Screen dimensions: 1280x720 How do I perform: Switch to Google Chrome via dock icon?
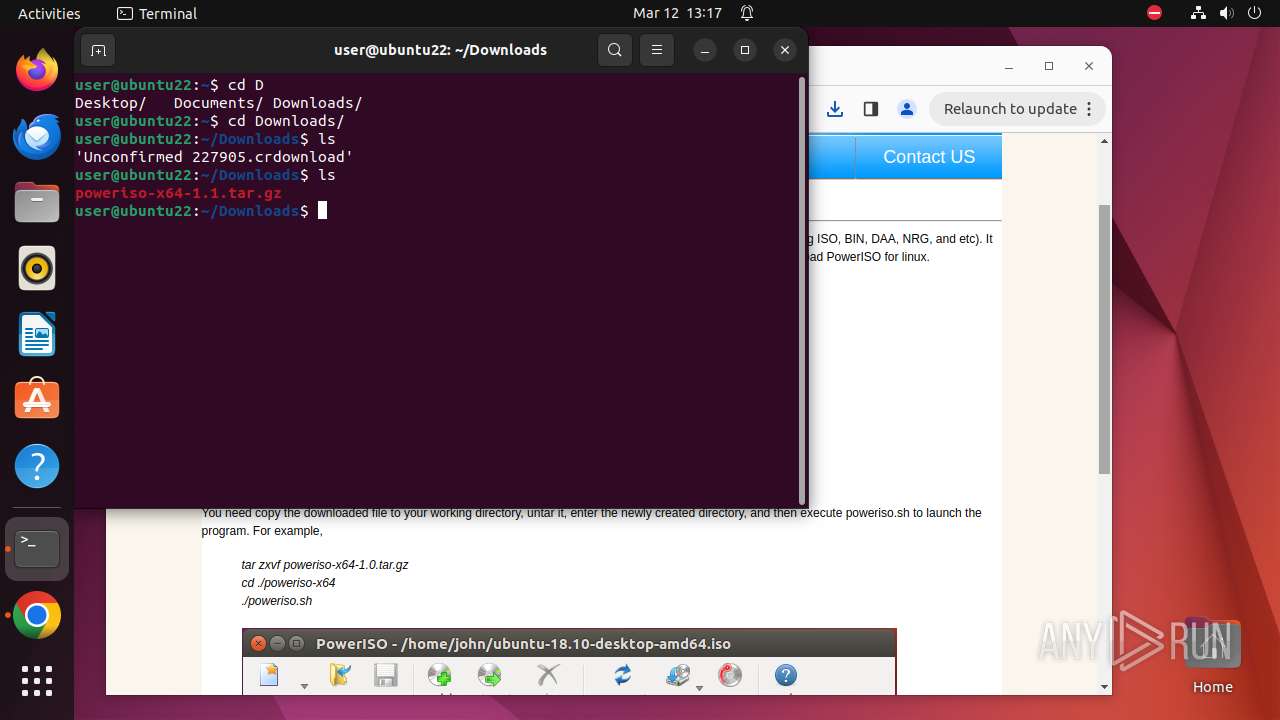[x=37, y=616]
